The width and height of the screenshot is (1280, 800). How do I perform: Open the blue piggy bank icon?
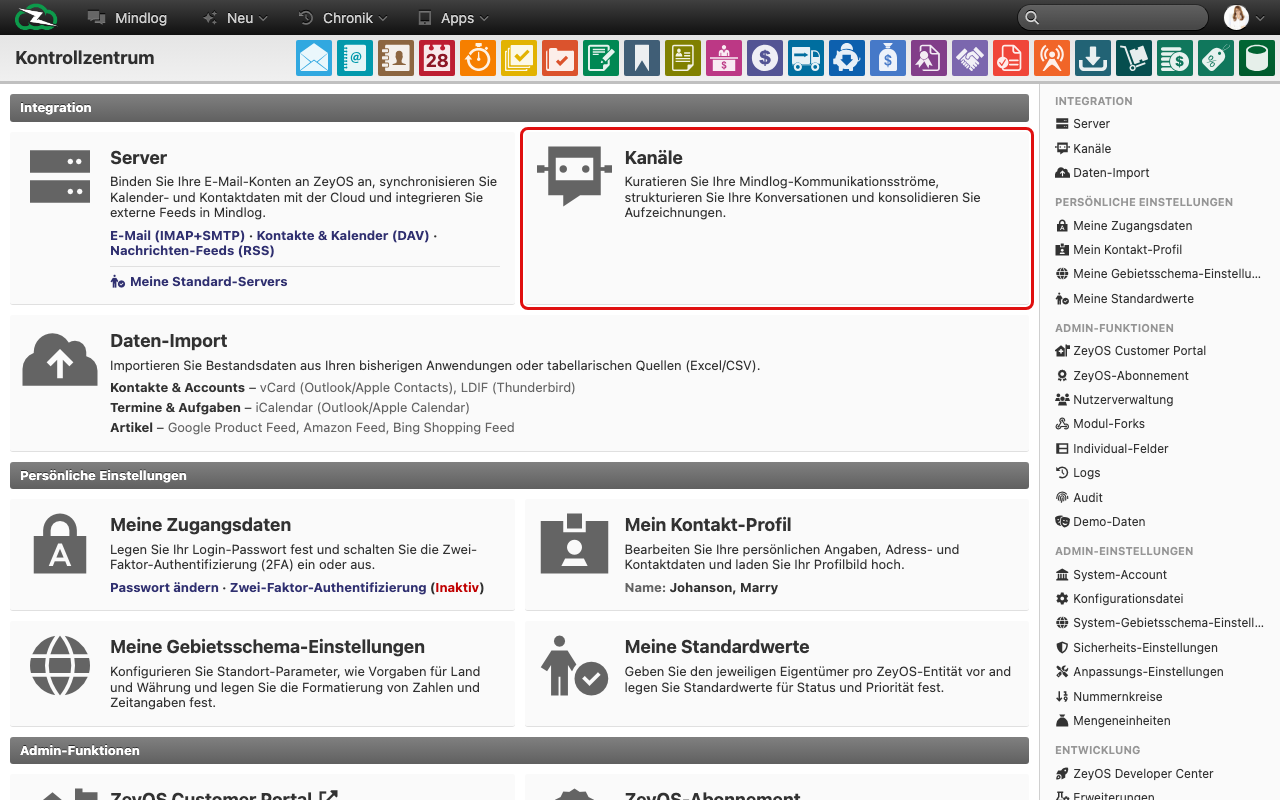tap(847, 58)
